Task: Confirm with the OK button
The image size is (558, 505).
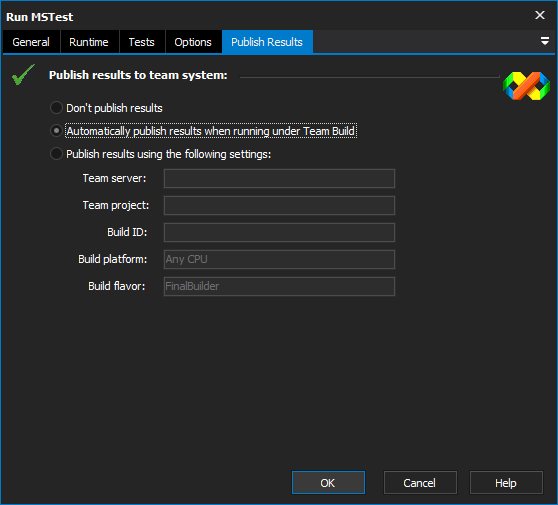Action: [328, 483]
